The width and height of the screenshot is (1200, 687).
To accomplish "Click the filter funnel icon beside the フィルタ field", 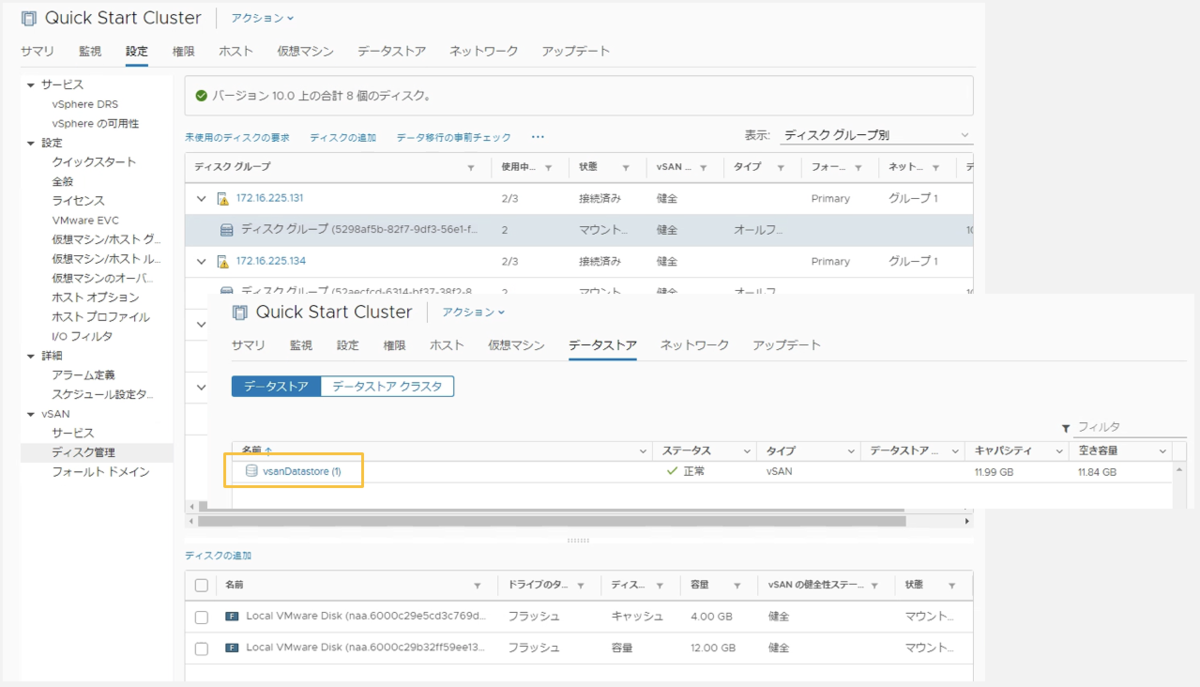I will coord(1066,428).
